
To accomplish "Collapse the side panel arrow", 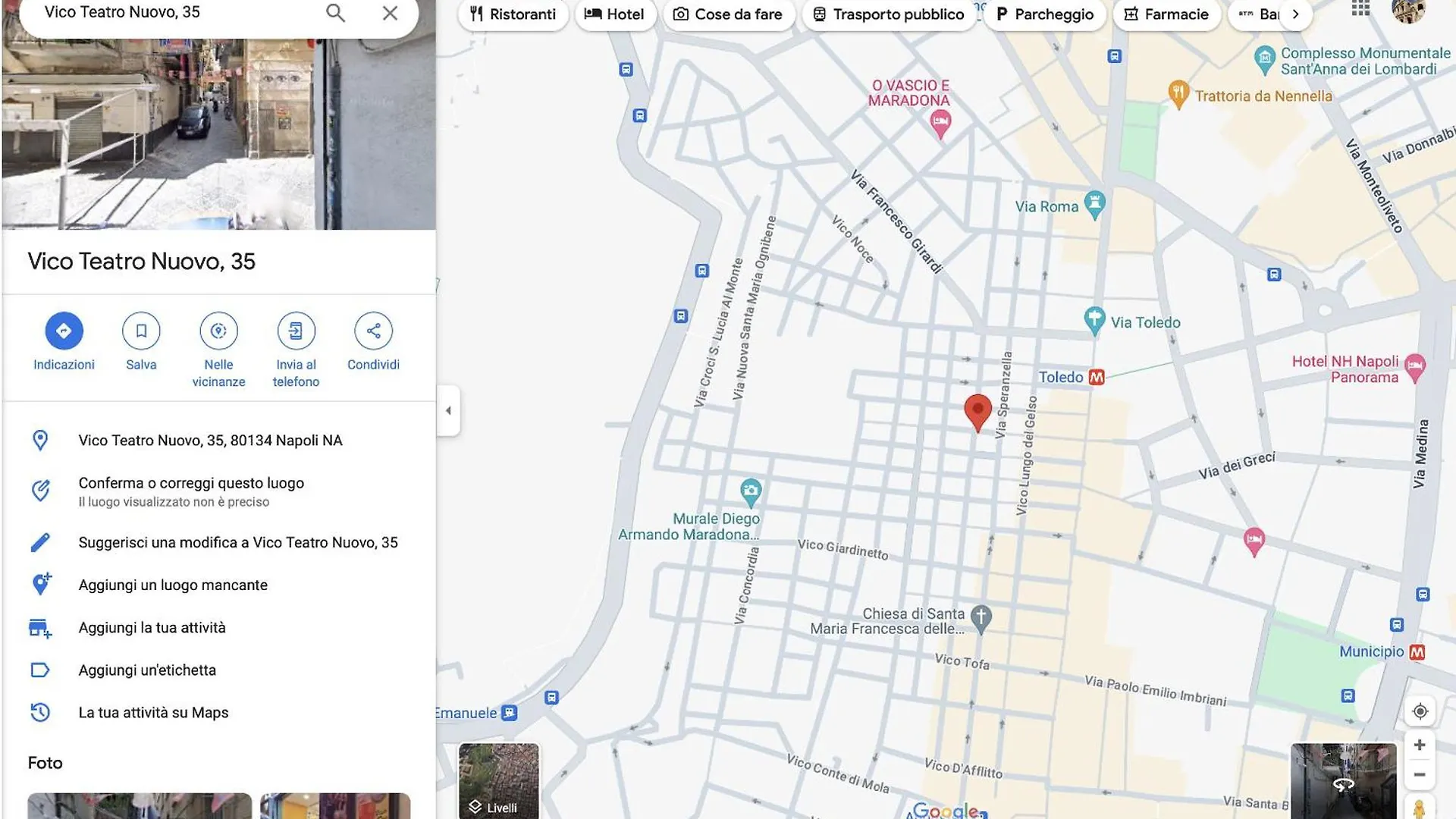I will point(448,410).
